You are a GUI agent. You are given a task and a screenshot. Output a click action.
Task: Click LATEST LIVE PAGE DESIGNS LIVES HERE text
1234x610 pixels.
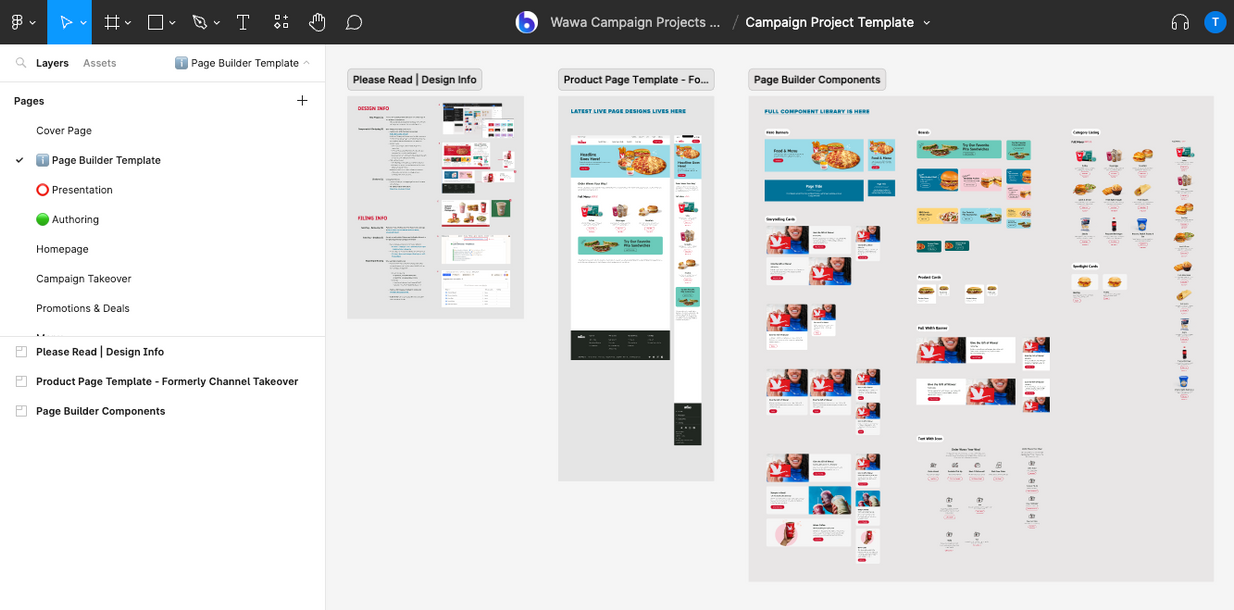[628, 112]
